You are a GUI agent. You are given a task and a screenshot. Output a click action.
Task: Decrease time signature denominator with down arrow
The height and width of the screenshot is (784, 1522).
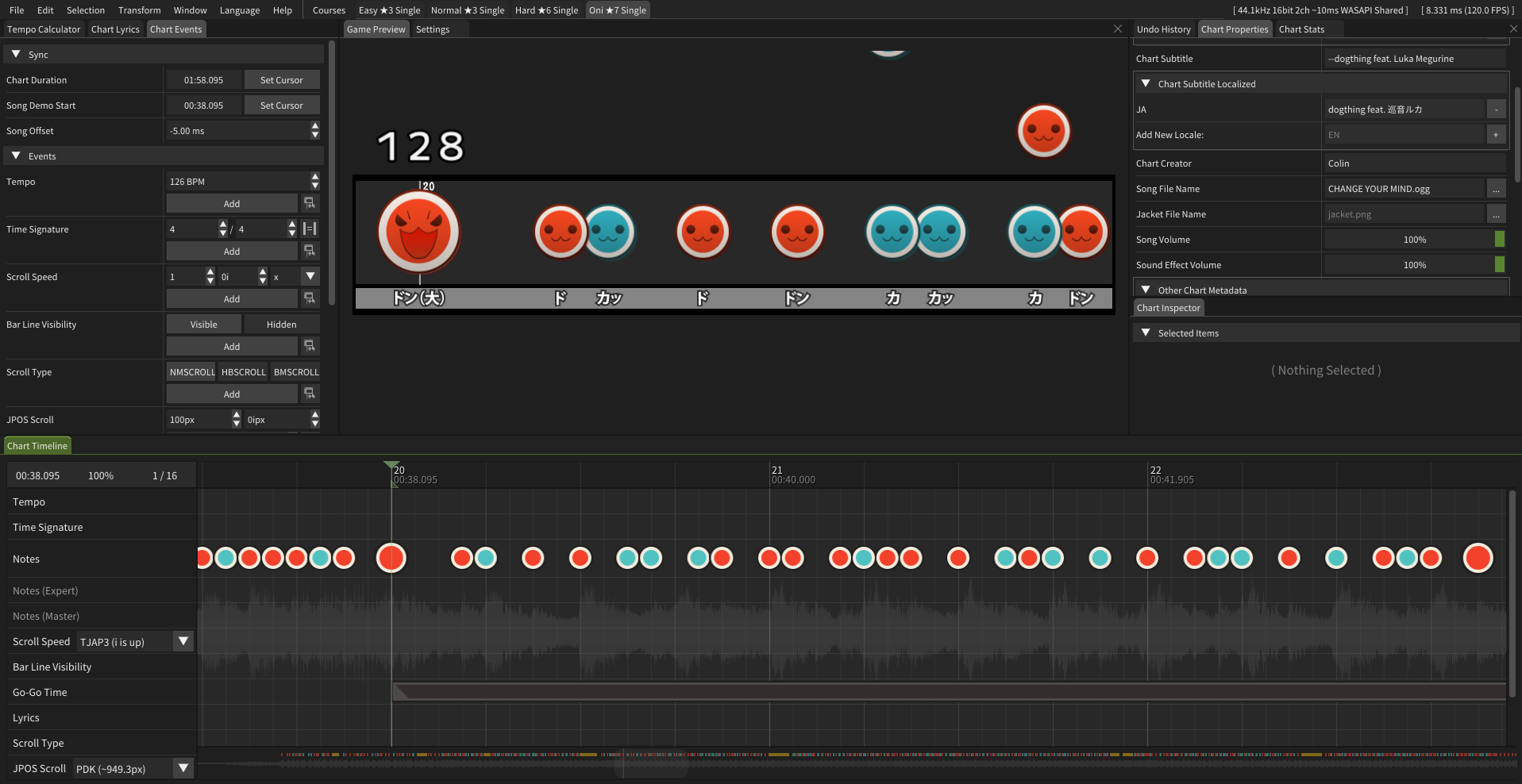(292, 233)
